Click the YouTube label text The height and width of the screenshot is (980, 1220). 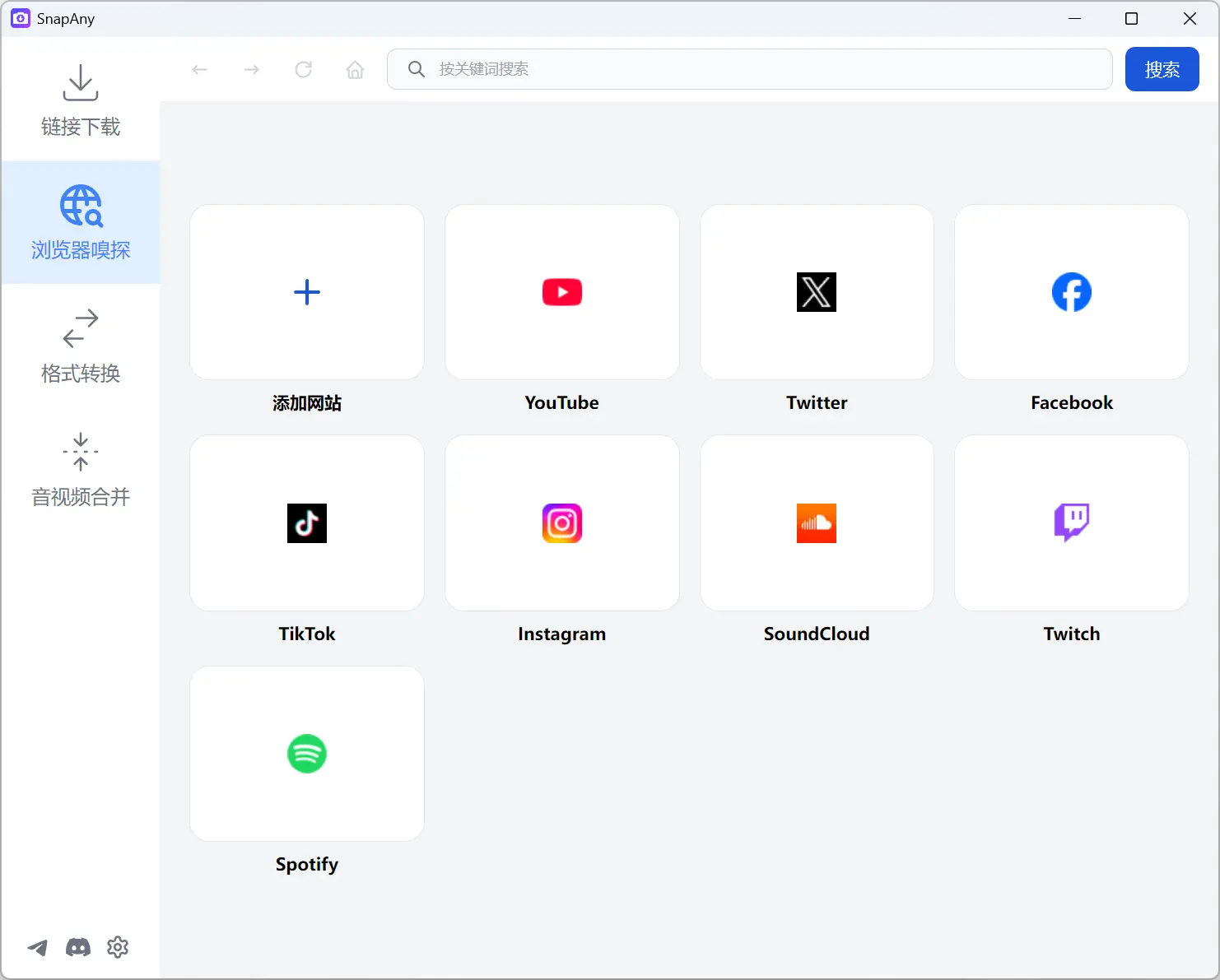click(x=562, y=403)
